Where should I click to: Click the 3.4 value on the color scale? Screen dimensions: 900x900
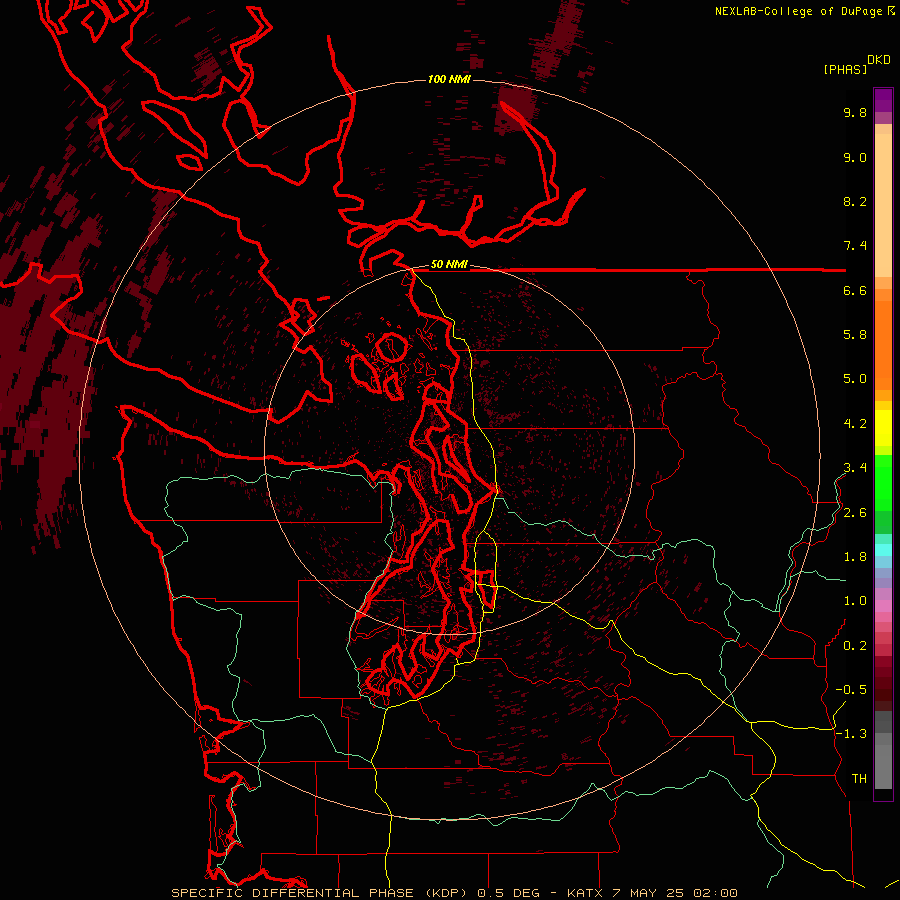(x=855, y=468)
